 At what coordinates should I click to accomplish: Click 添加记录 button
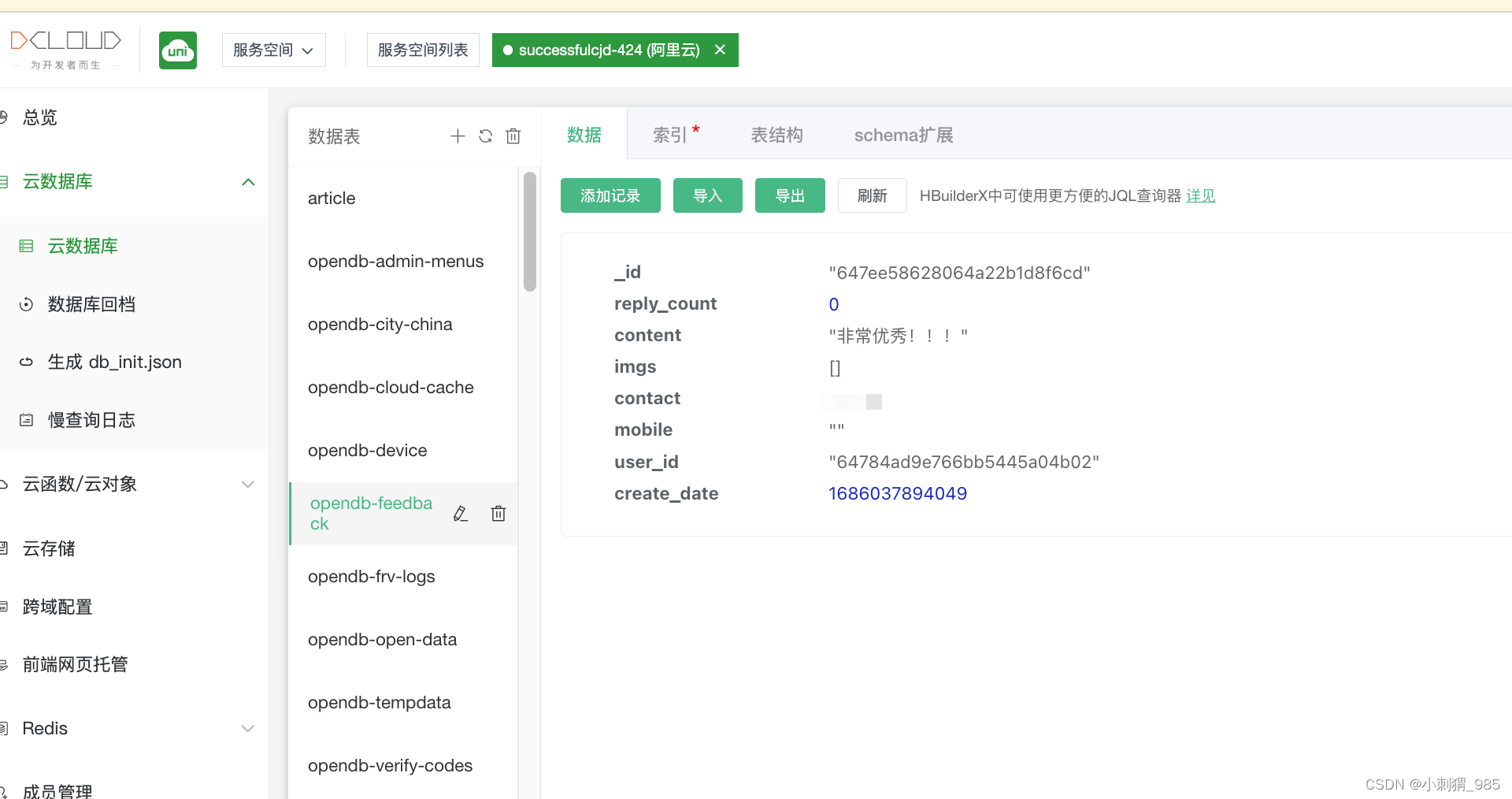[x=610, y=195]
